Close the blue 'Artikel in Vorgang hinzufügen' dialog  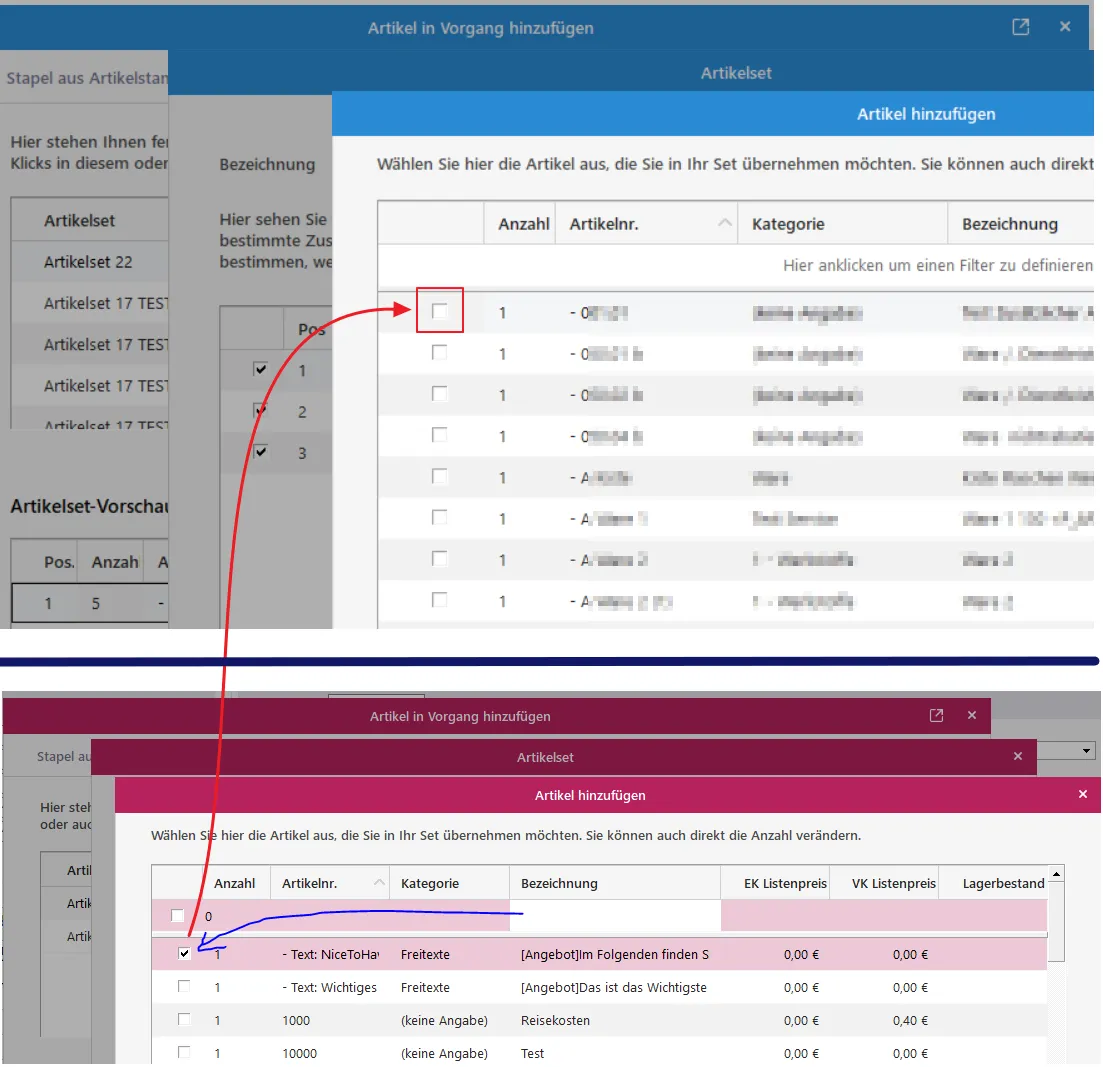point(1065,27)
